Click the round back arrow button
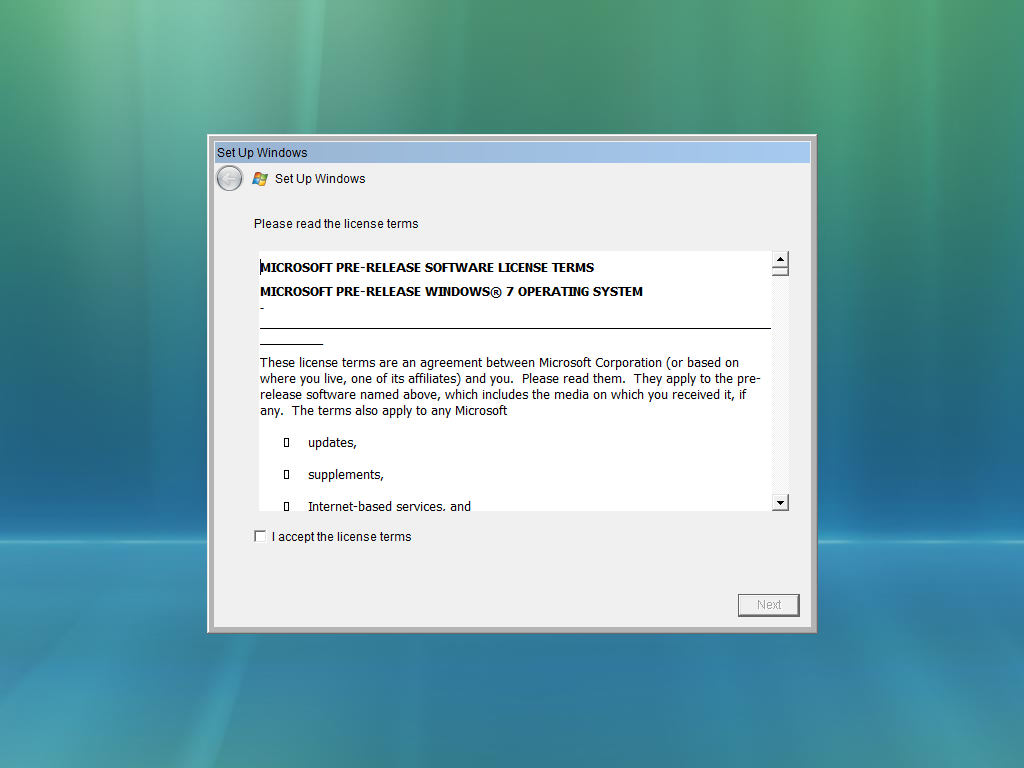 (229, 179)
